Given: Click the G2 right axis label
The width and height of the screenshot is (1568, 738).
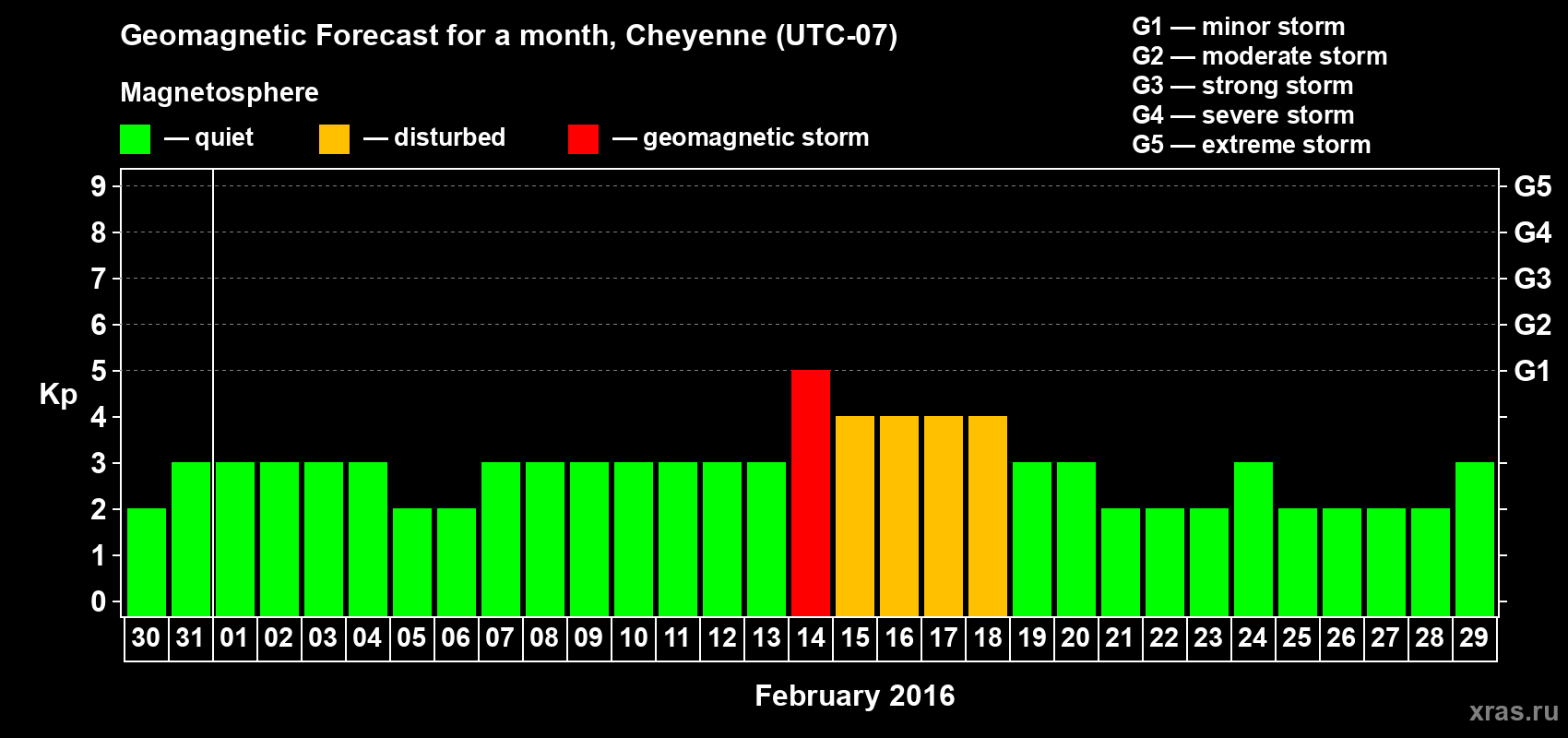Looking at the screenshot, I should coord(1533,325).
